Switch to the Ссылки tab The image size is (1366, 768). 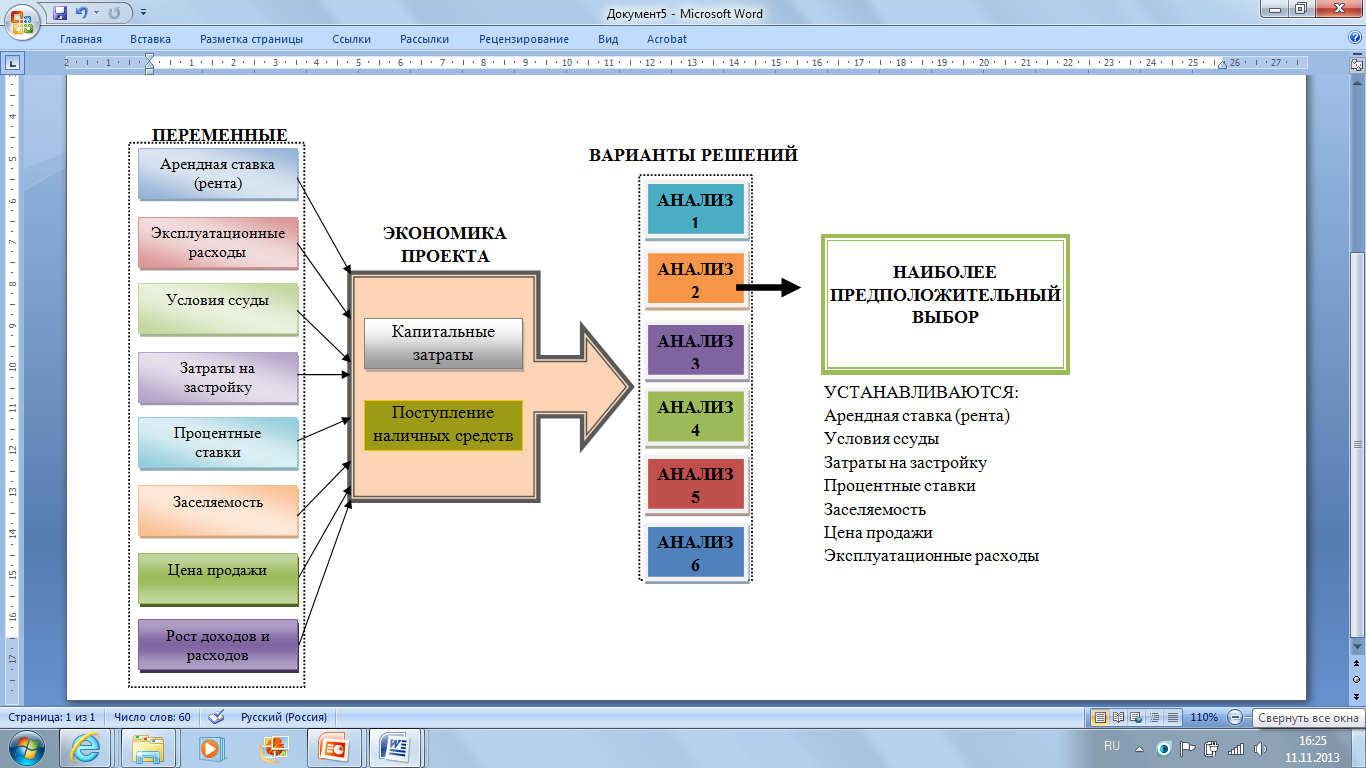pyautogui.click(x=351, y=39)
